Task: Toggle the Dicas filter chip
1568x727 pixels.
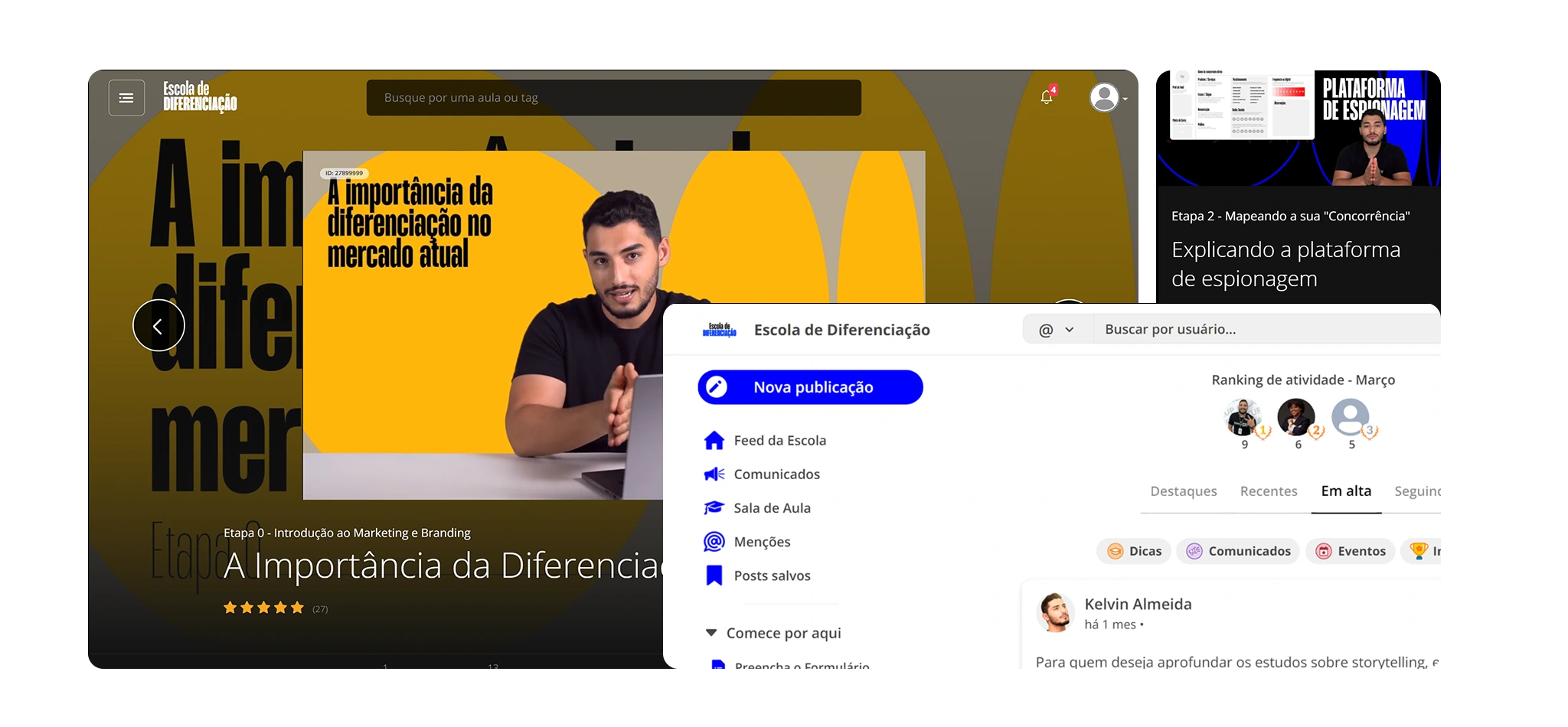Action: [x=1134, y=551]
